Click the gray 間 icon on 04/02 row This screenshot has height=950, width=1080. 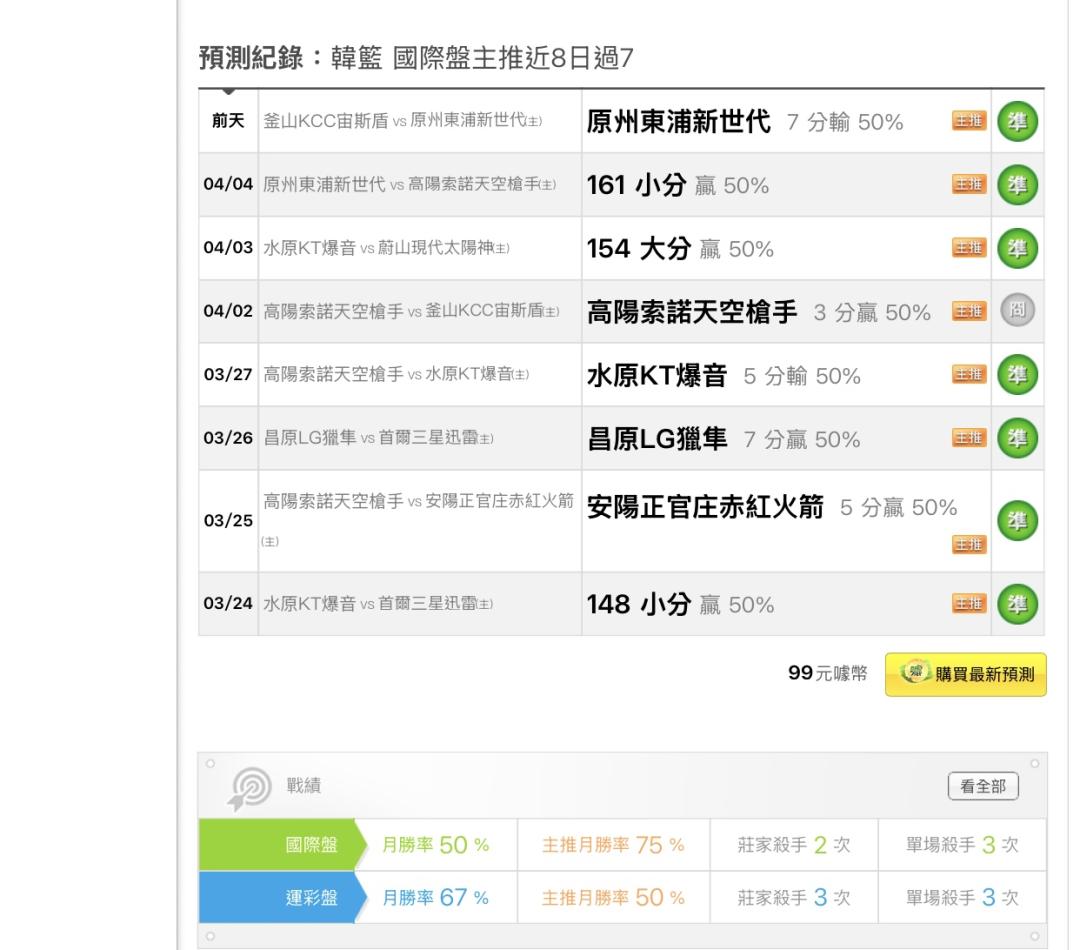[x=1018, y=312]
